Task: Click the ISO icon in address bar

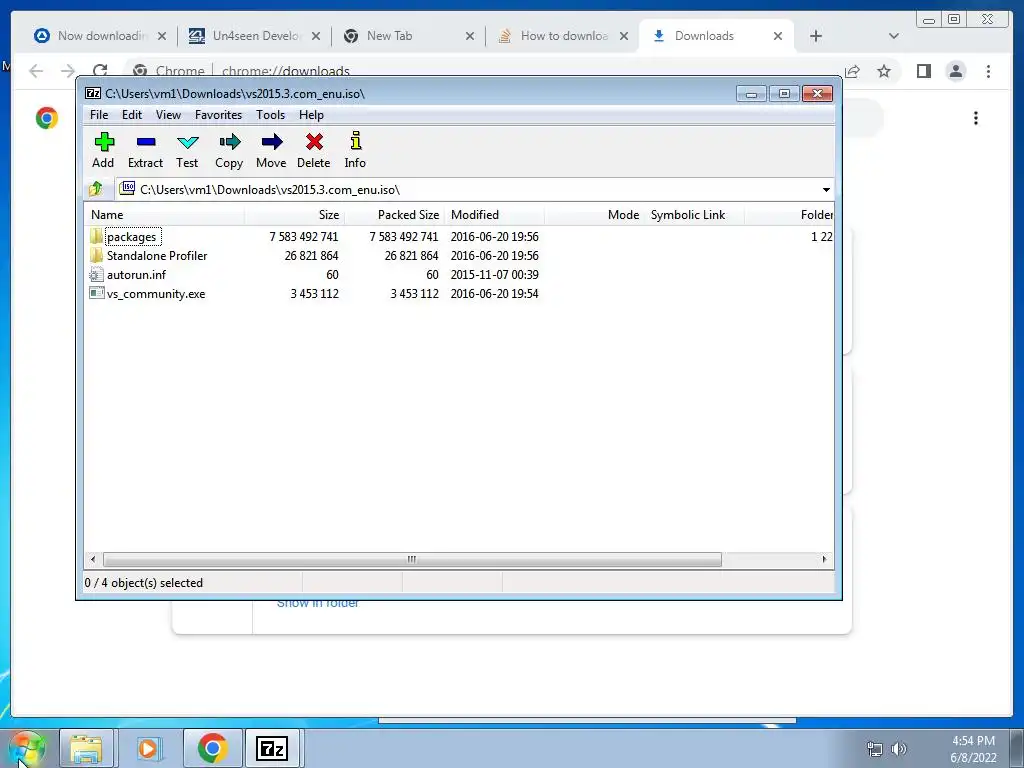Action: click(127, 189)
